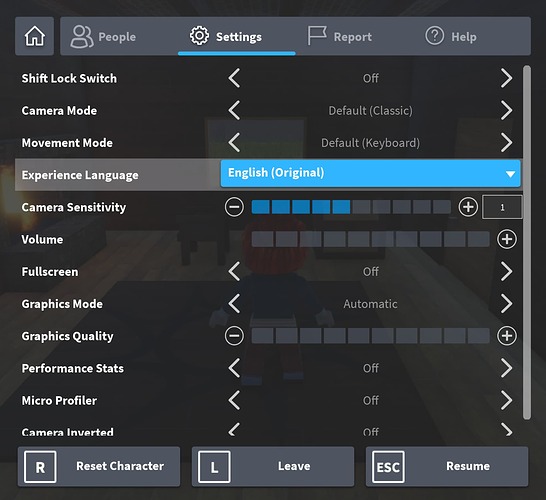The image size is (546, 500).
Task: Click the Leave button
Action: (x=273, y=467)
